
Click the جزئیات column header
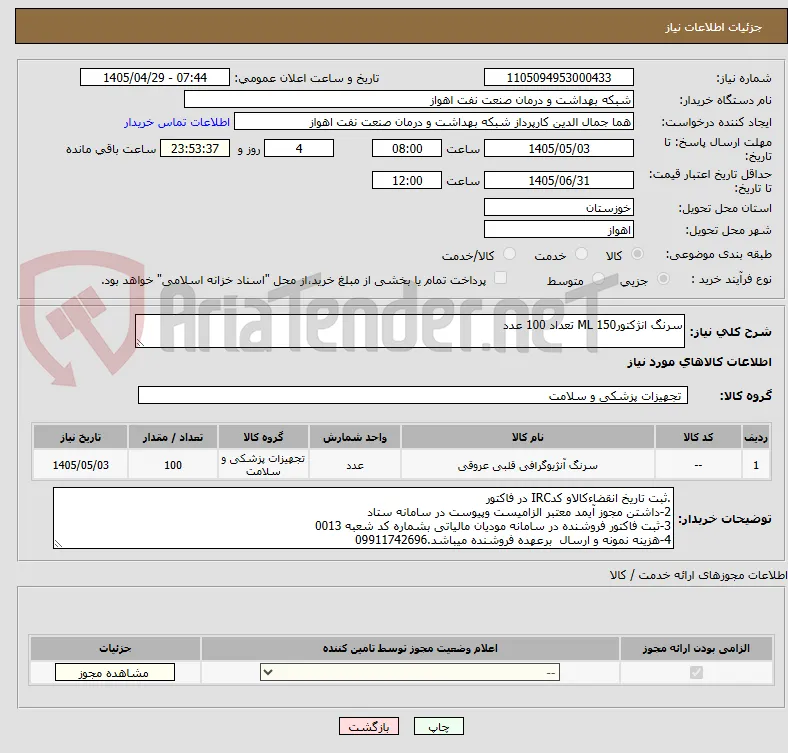click(115, 648)
